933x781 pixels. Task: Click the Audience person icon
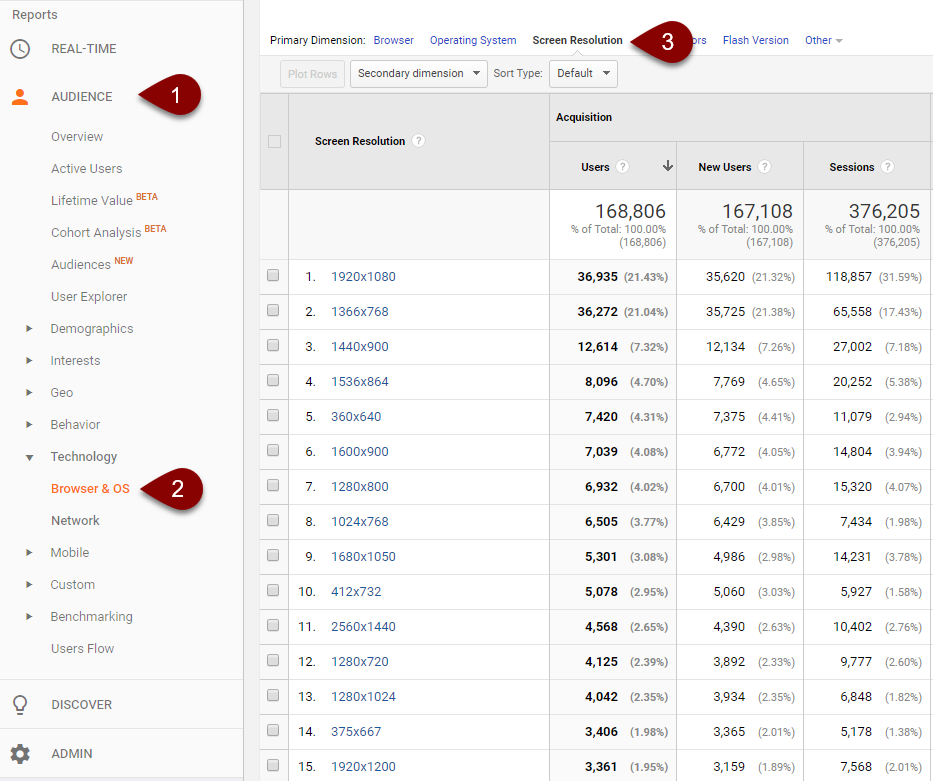click(20, 97)
